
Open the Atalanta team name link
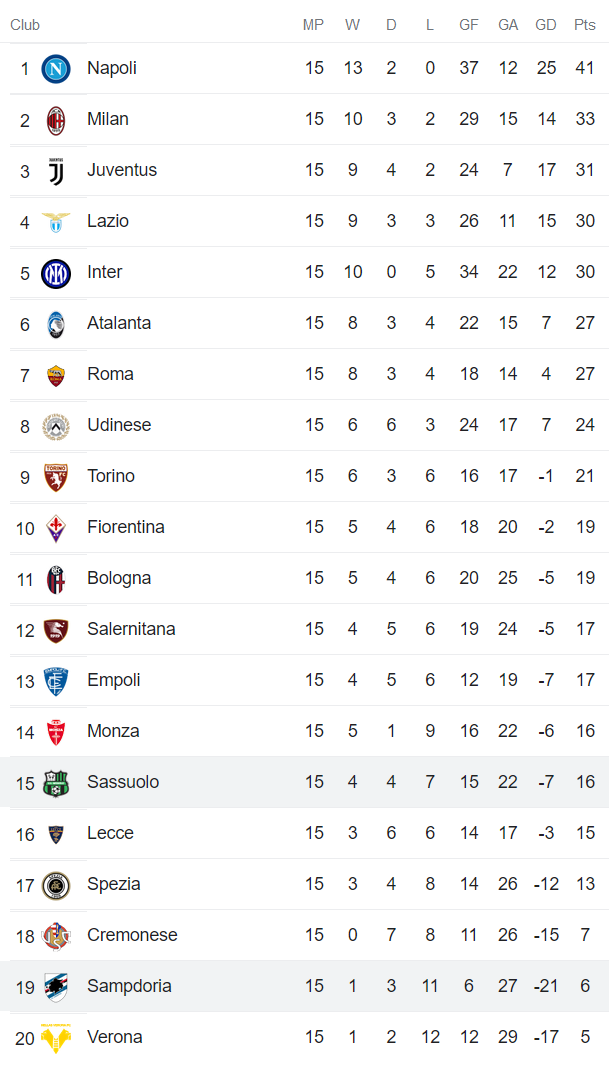click(x=119, y=323)
